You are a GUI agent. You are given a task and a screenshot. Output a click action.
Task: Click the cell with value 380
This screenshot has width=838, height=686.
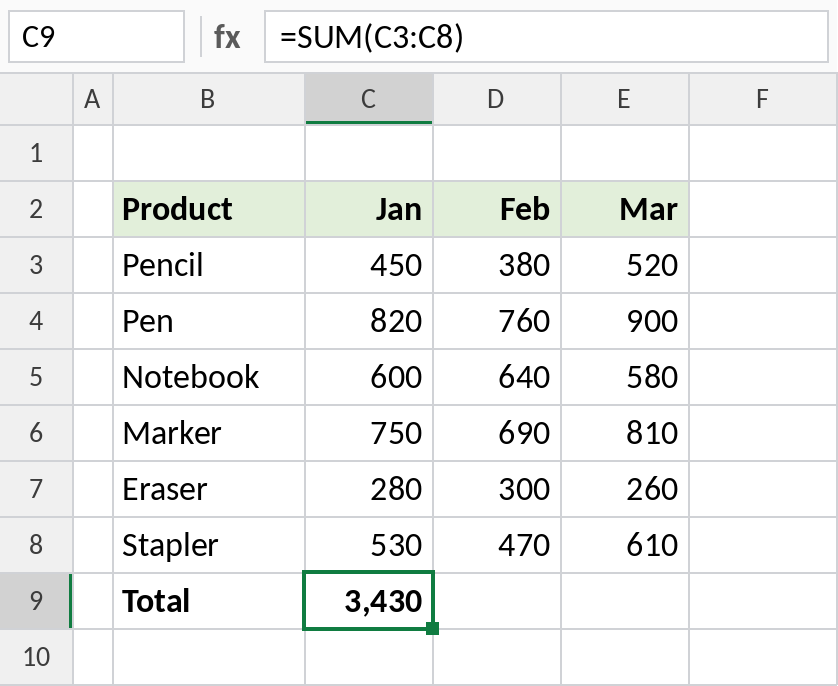coord(496,265)
